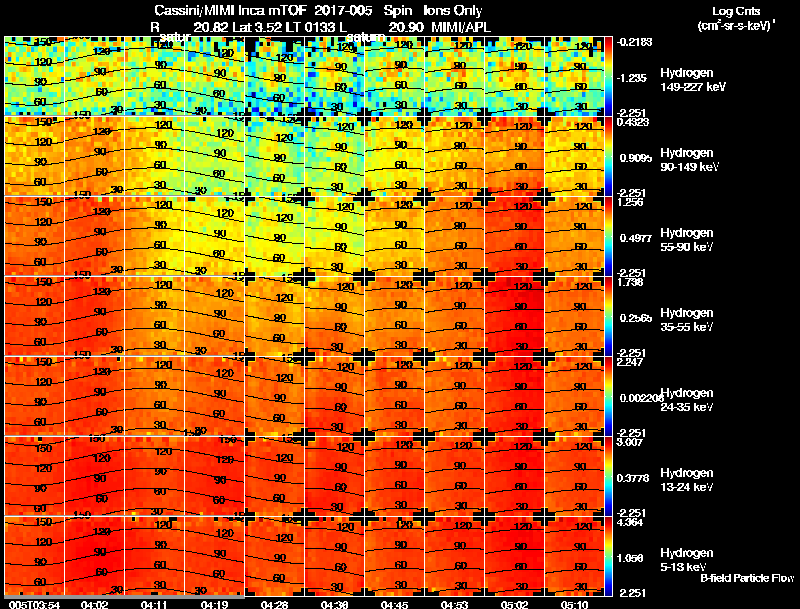Click the 0.2565 colorbar scale value
Viewport: 800px width, 609px height.
pyautogui.click(x=636, y=318)
